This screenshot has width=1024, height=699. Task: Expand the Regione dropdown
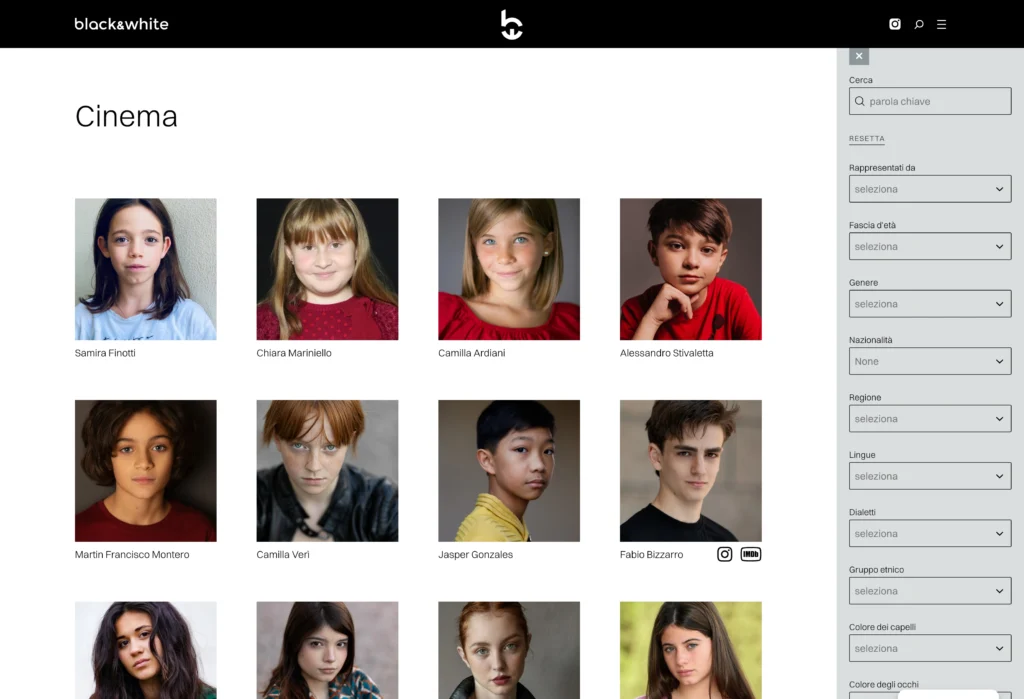coord(930,419)
